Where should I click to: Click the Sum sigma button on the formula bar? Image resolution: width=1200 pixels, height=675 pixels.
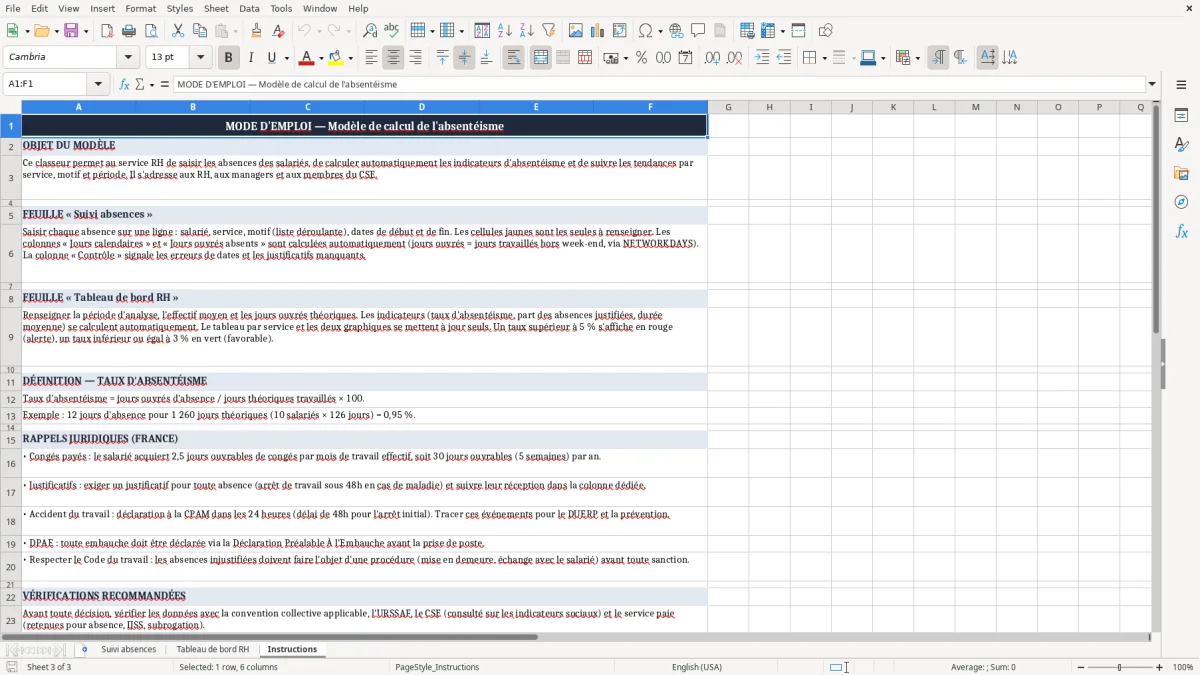(x=139, y=84)
